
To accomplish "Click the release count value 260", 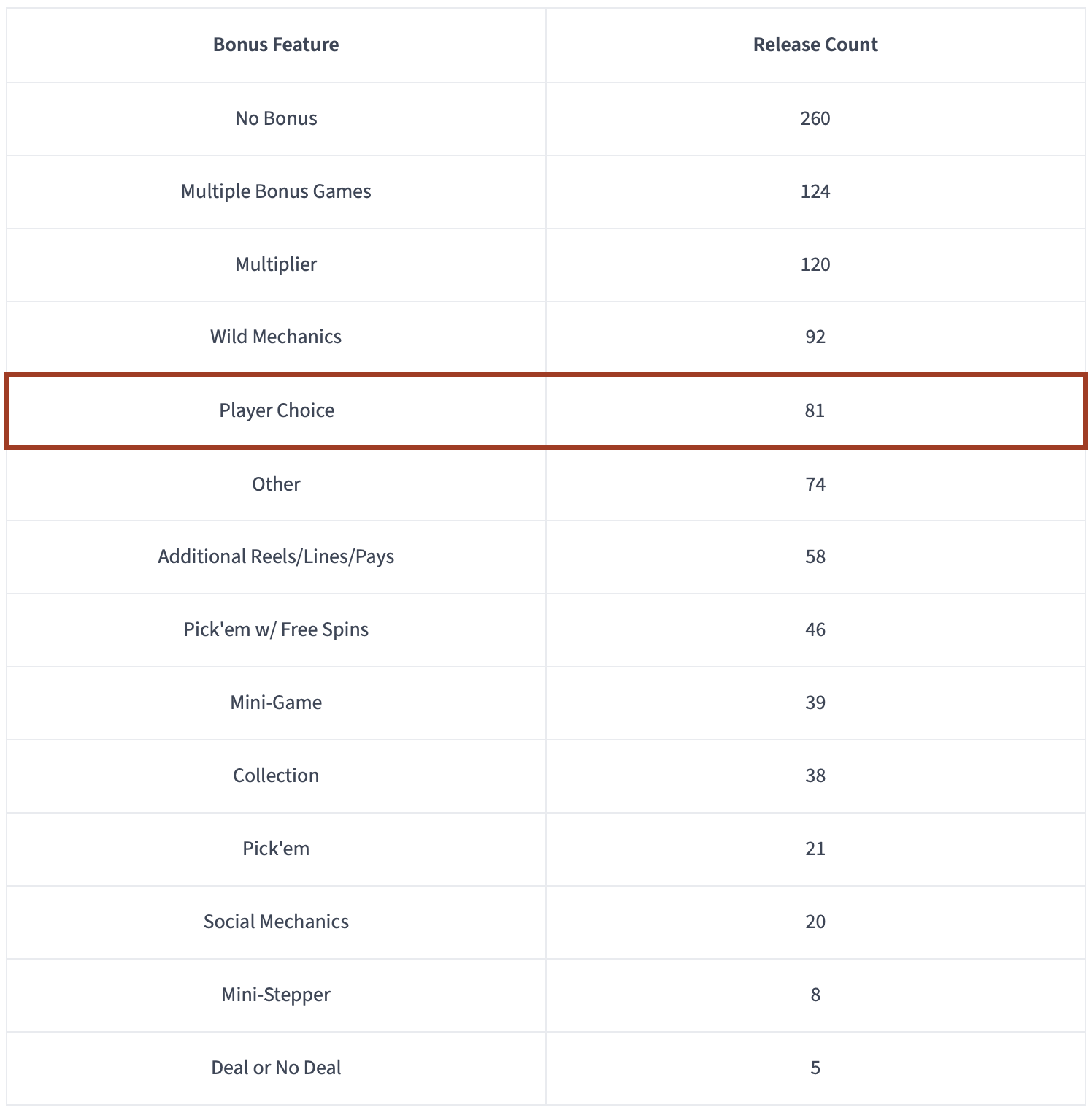I will [815, 118].
